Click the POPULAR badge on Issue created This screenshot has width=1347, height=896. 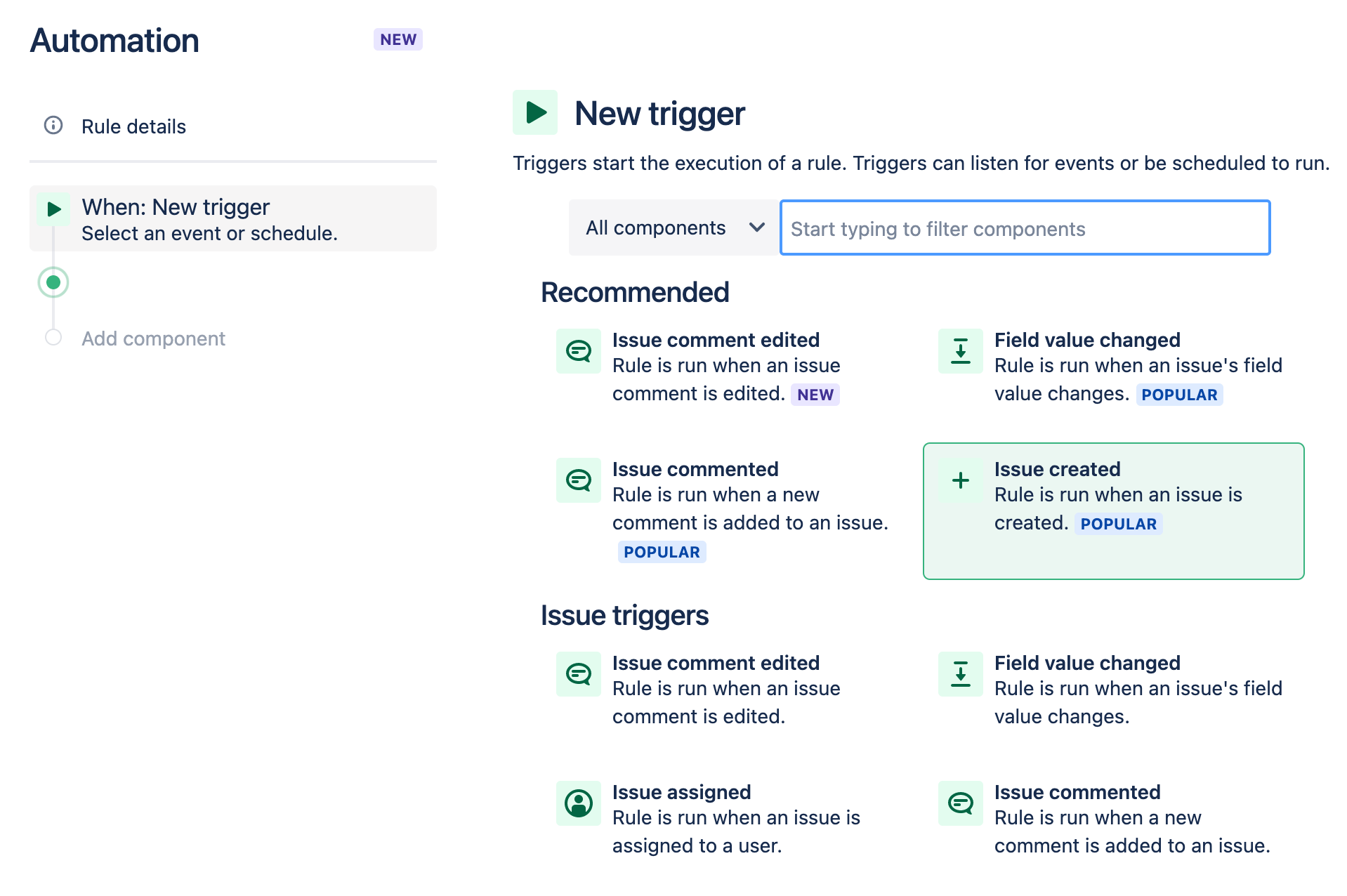click(1118, 524)
